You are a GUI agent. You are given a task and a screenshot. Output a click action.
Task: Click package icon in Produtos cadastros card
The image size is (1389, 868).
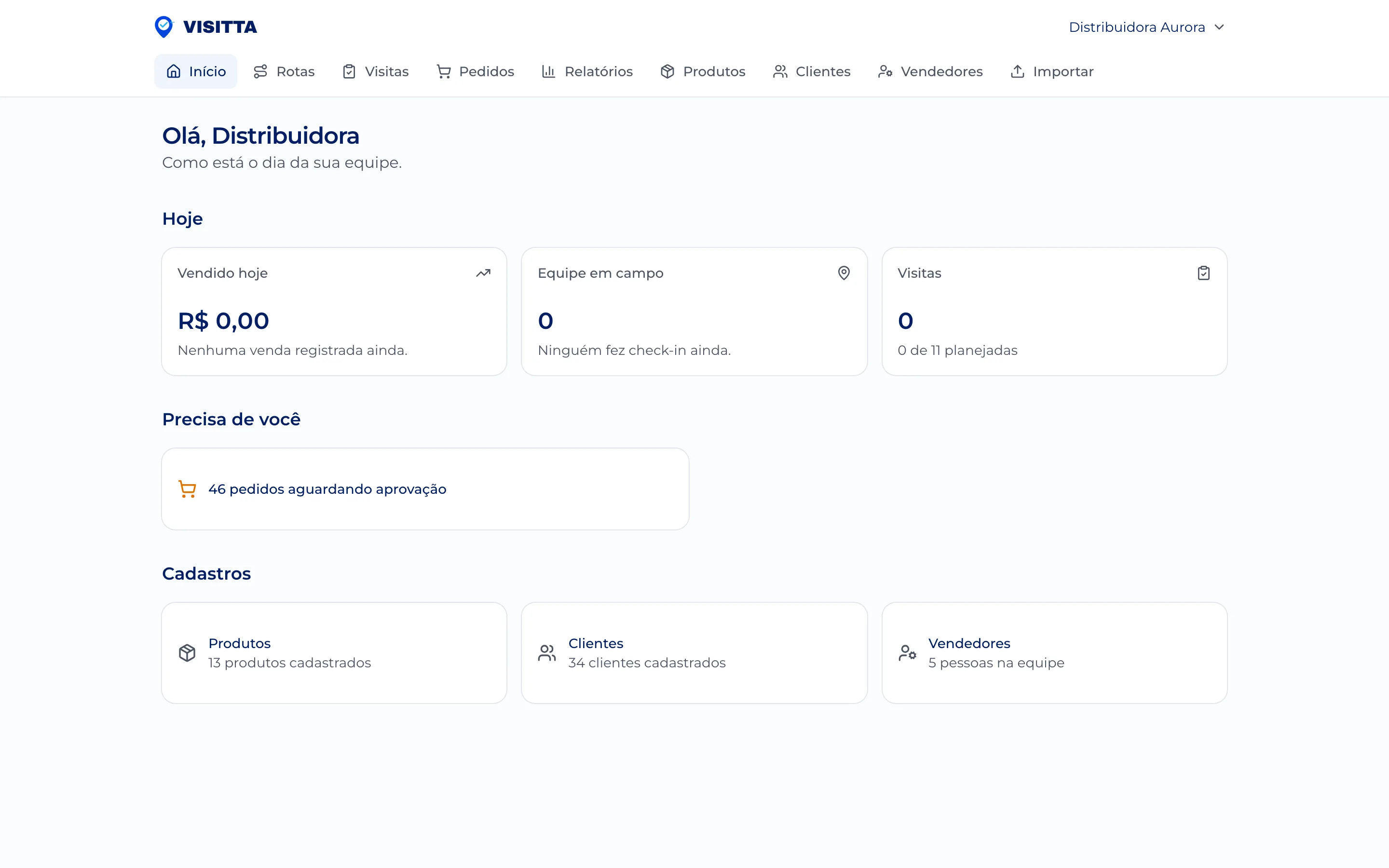click(x=187, y=653)
